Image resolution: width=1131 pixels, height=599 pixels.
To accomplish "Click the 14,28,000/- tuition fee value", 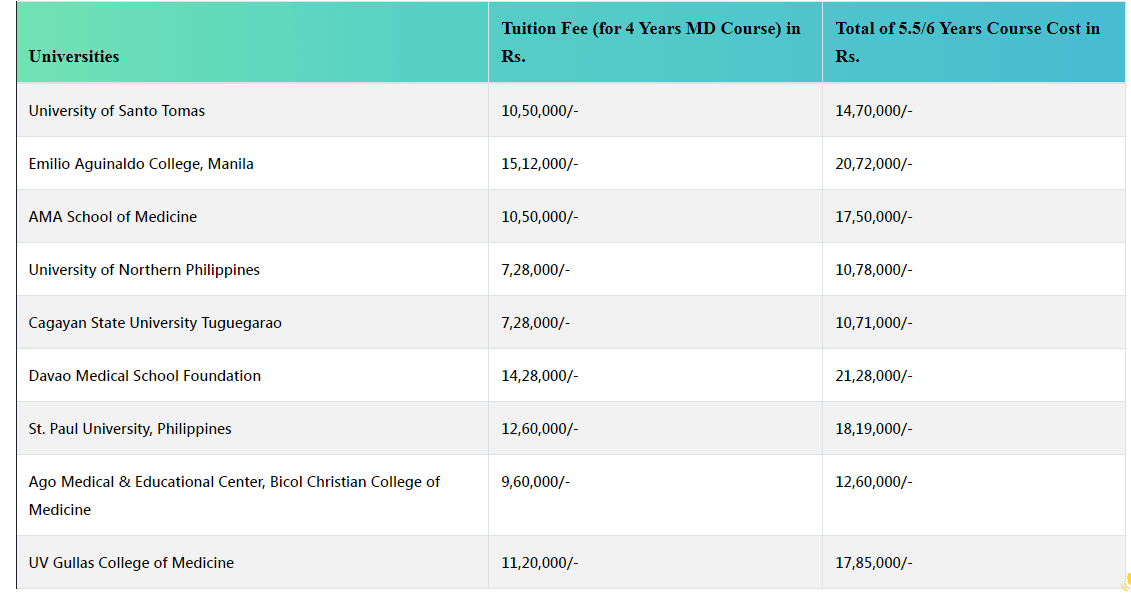I will point(540,376).
